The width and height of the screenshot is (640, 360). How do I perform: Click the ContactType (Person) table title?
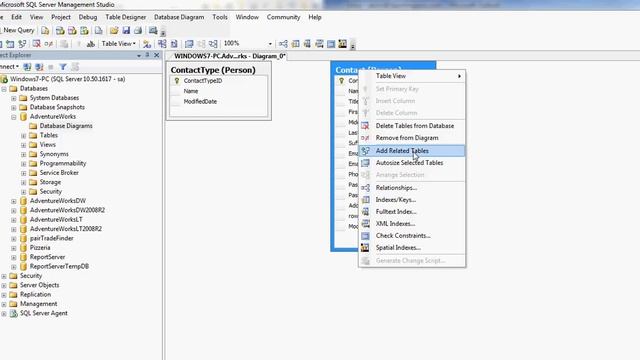213,70
